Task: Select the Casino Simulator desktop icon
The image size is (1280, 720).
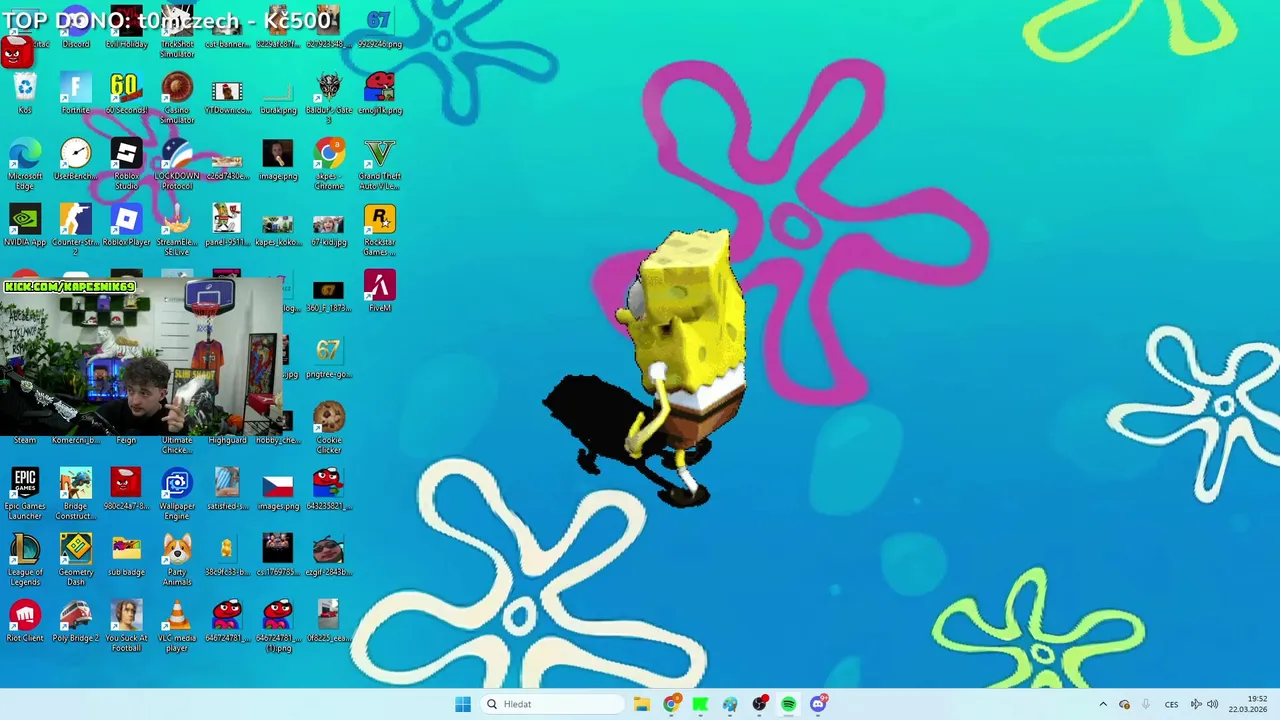Action: click(x=177, y=97)
